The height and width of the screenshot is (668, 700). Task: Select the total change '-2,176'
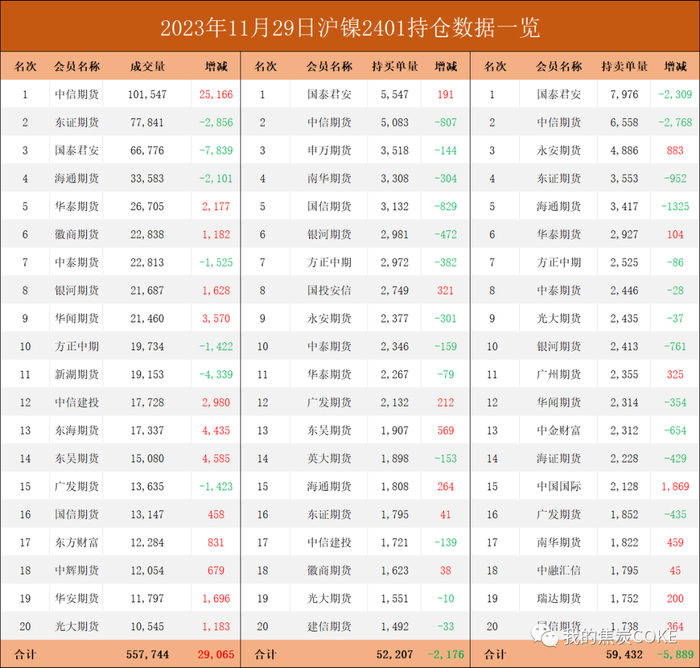click(x=446, y=655)
